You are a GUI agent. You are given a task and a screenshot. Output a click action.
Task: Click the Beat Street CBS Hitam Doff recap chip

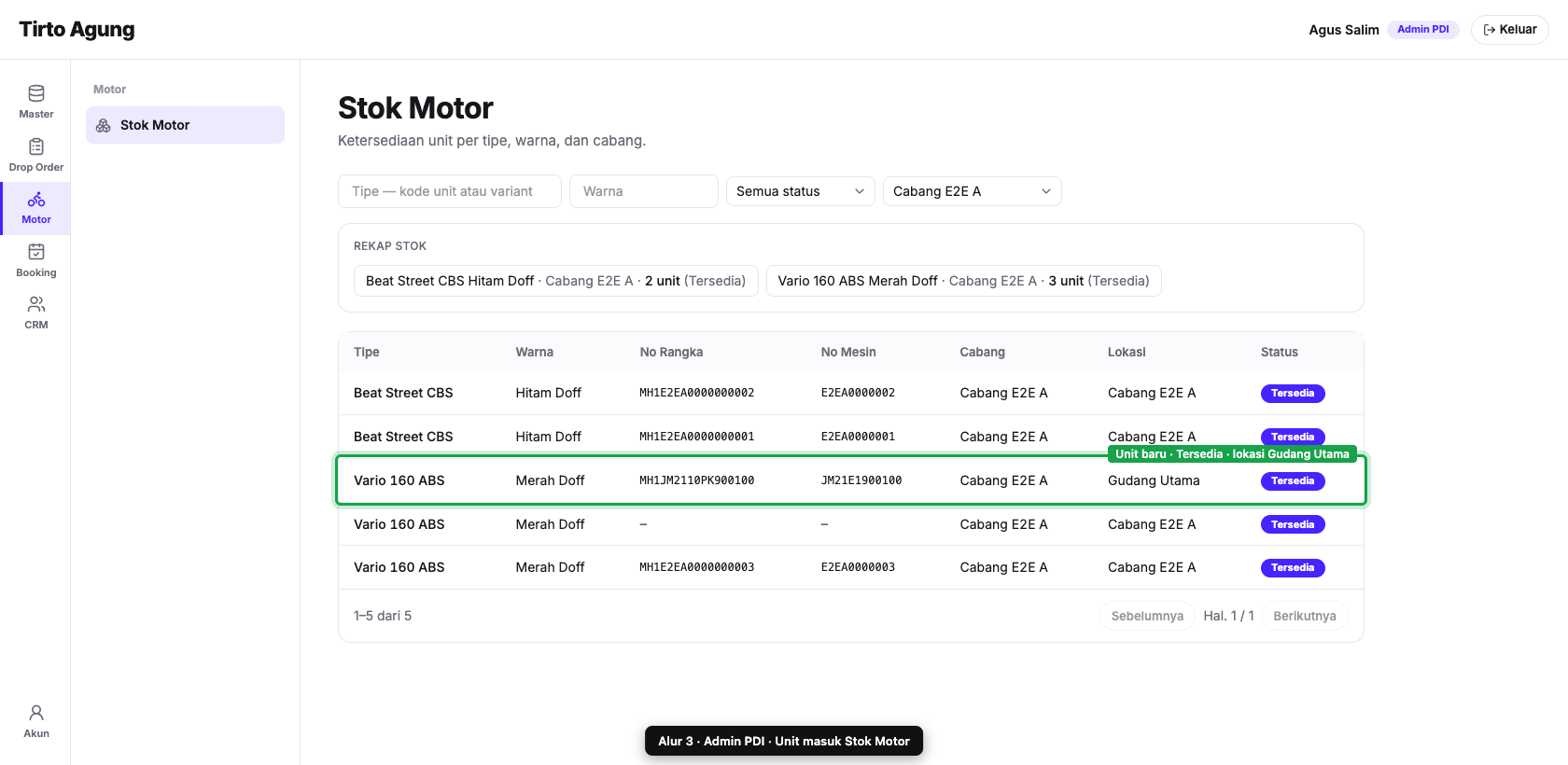[556, 281]
